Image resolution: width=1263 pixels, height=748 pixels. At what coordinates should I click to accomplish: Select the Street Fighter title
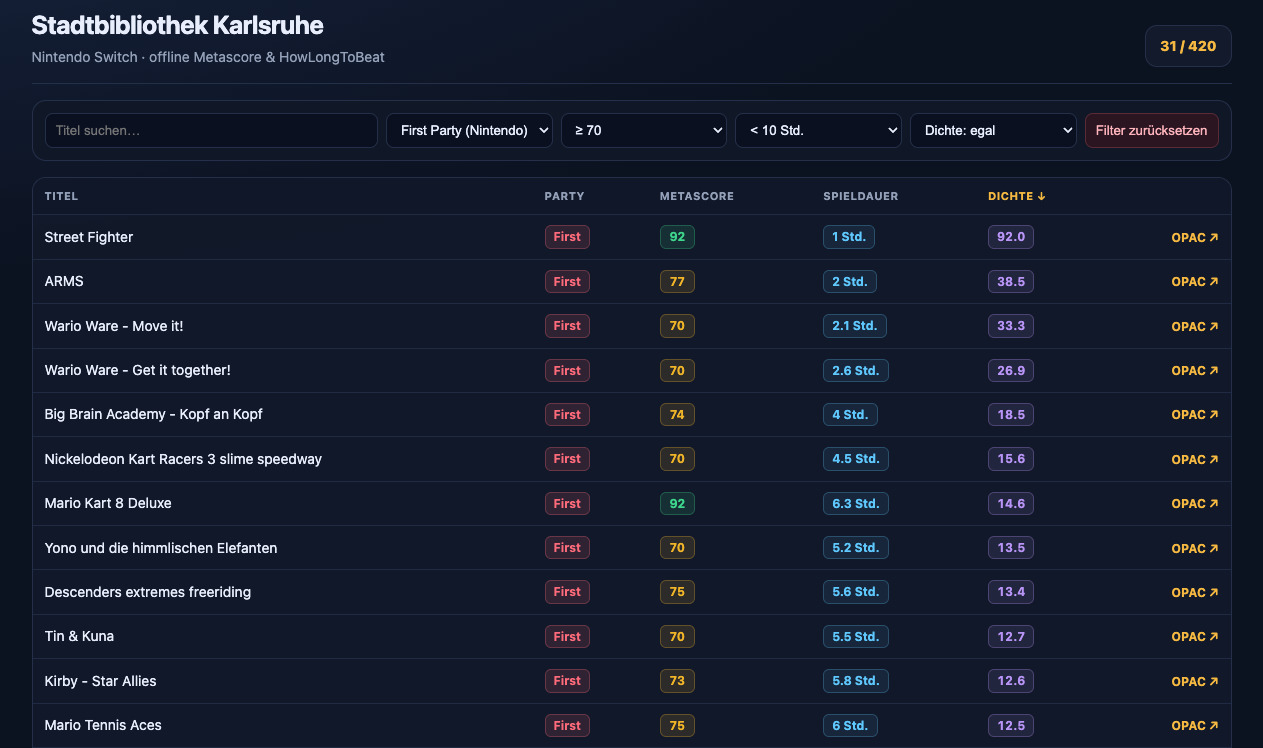click(89, 237)
